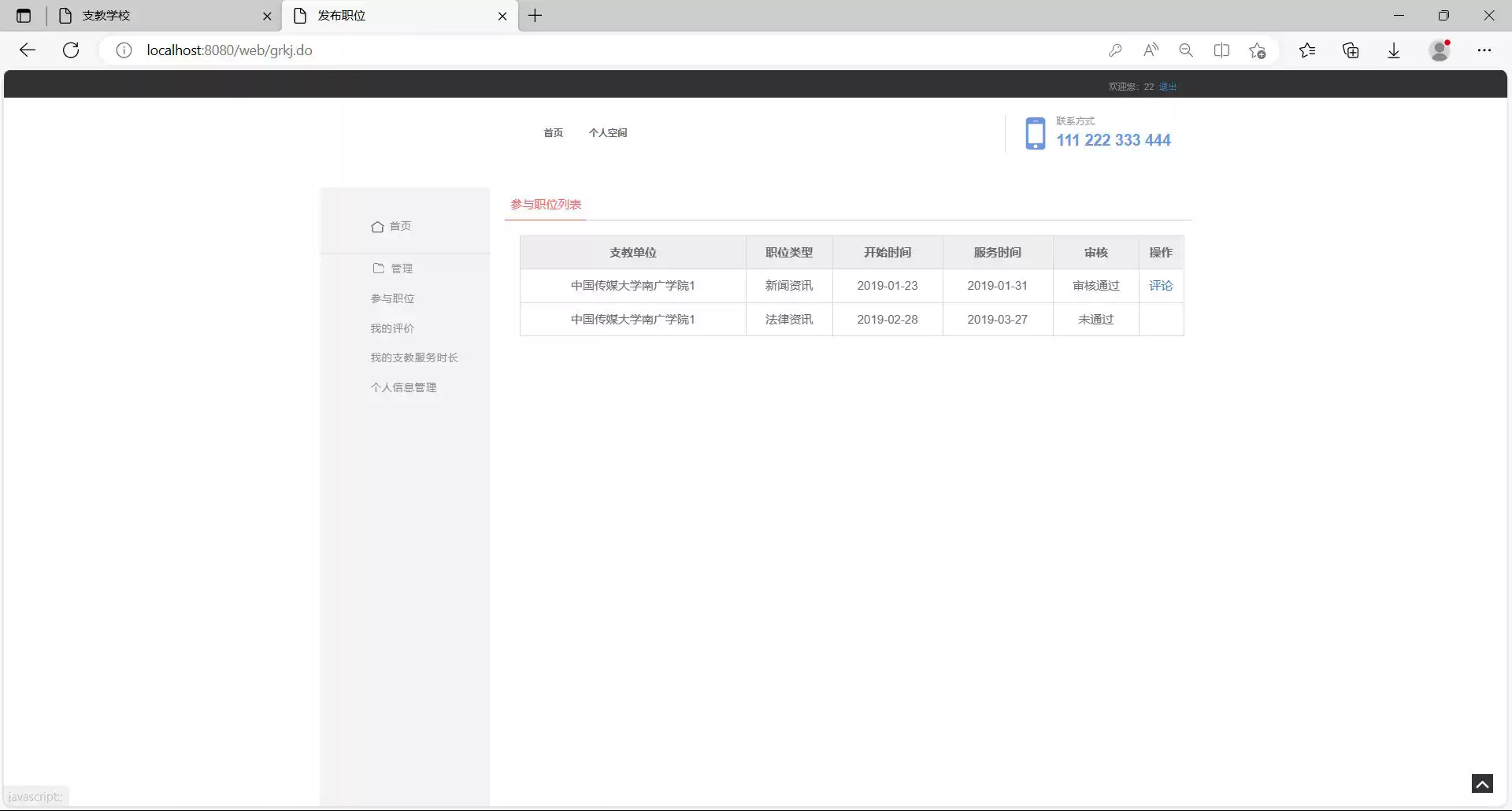
Task: Click the scroll-to-top arrow button
Action: (x=1482, y=783)
